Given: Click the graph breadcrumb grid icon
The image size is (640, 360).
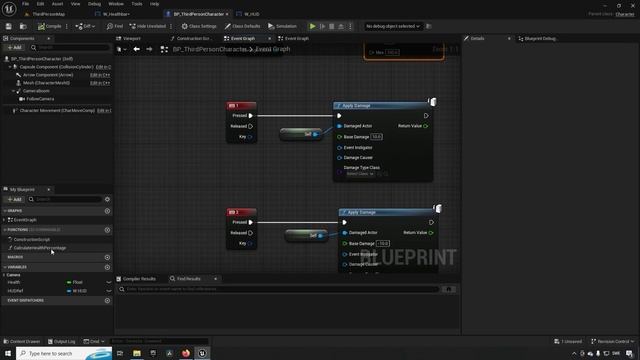Looking at the screenshot, I should pyautogui.click(x=164, y=49).
